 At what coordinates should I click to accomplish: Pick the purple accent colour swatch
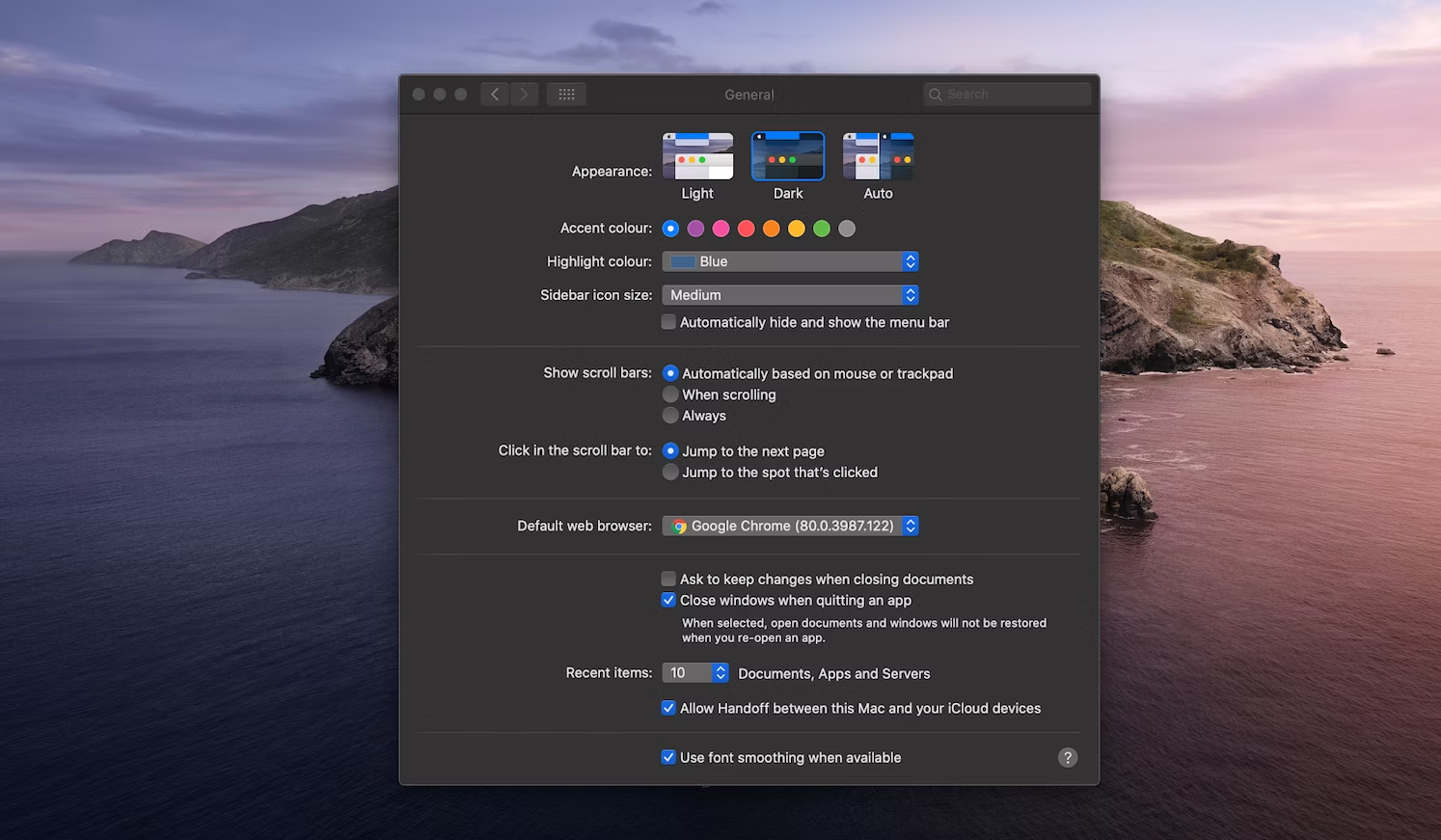coord(695,228)
